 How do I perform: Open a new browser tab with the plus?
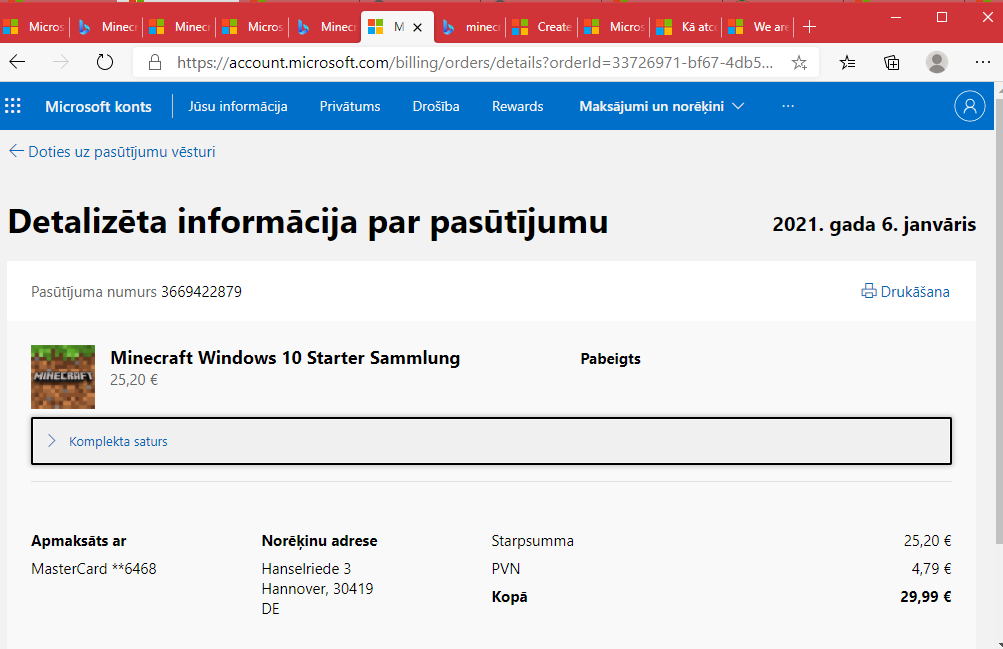point(809,27)
